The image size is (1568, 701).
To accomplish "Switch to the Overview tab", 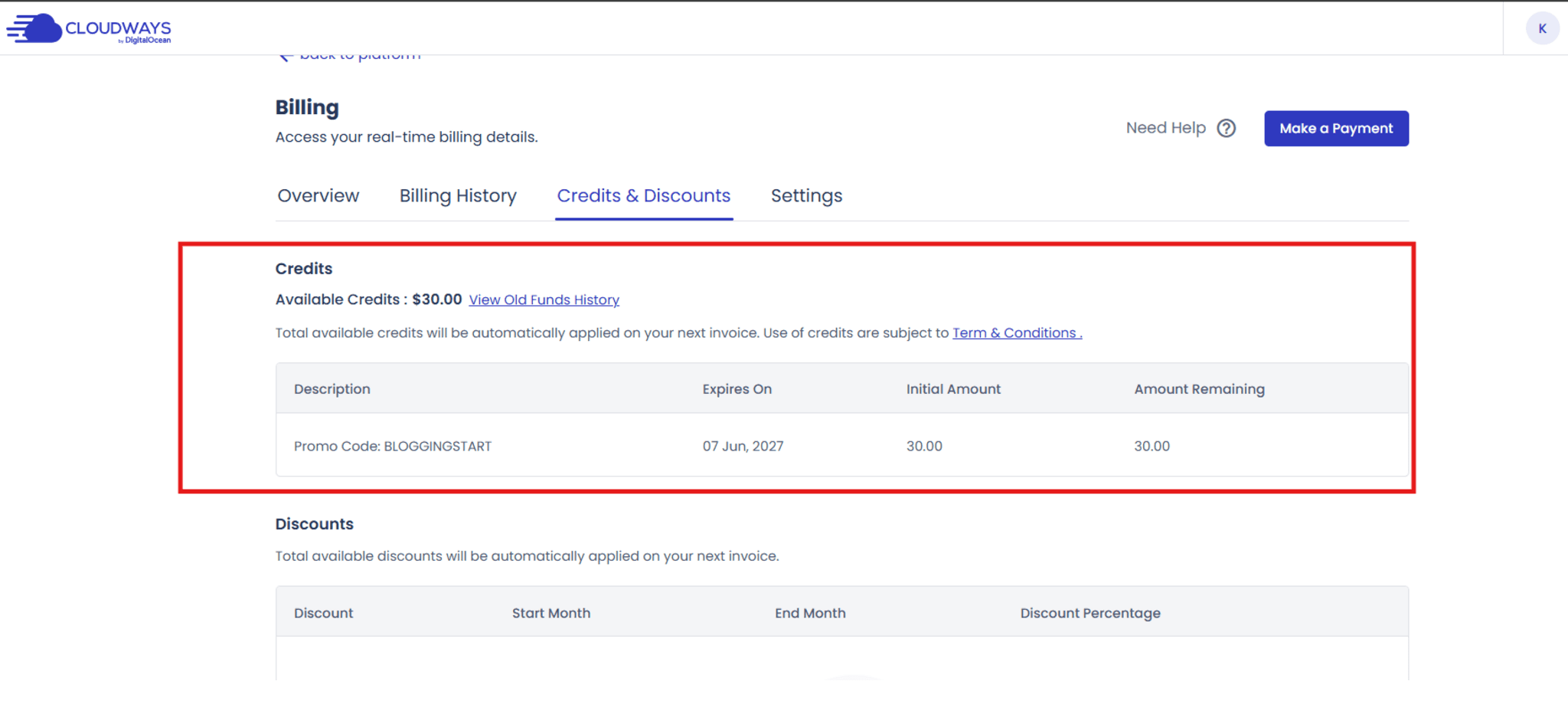I will tap(318, 196).
